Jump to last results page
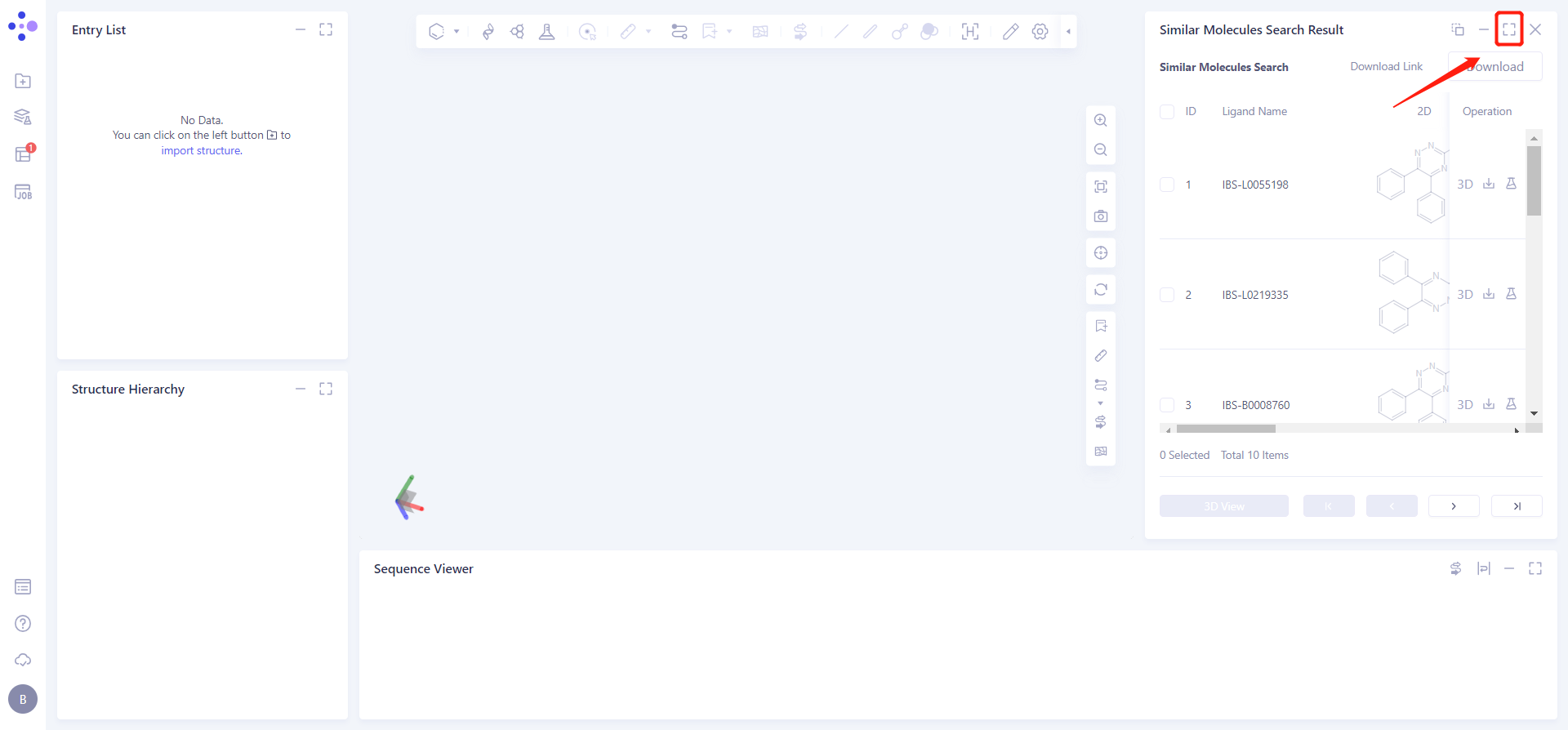Screen dimensions: 1568x730 (x=1517, y=506)
